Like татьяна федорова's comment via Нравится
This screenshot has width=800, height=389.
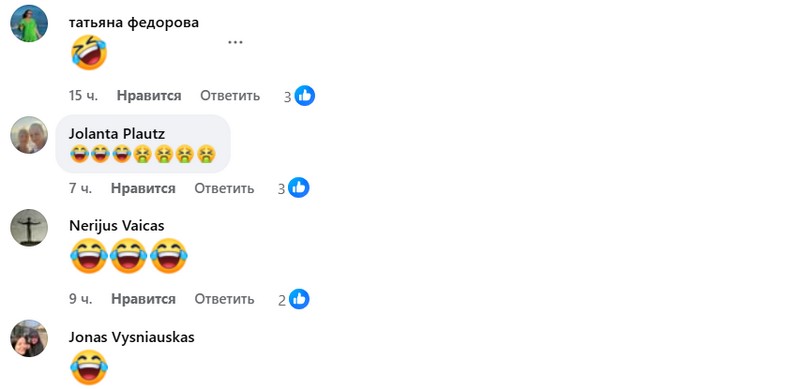[149, 95]
